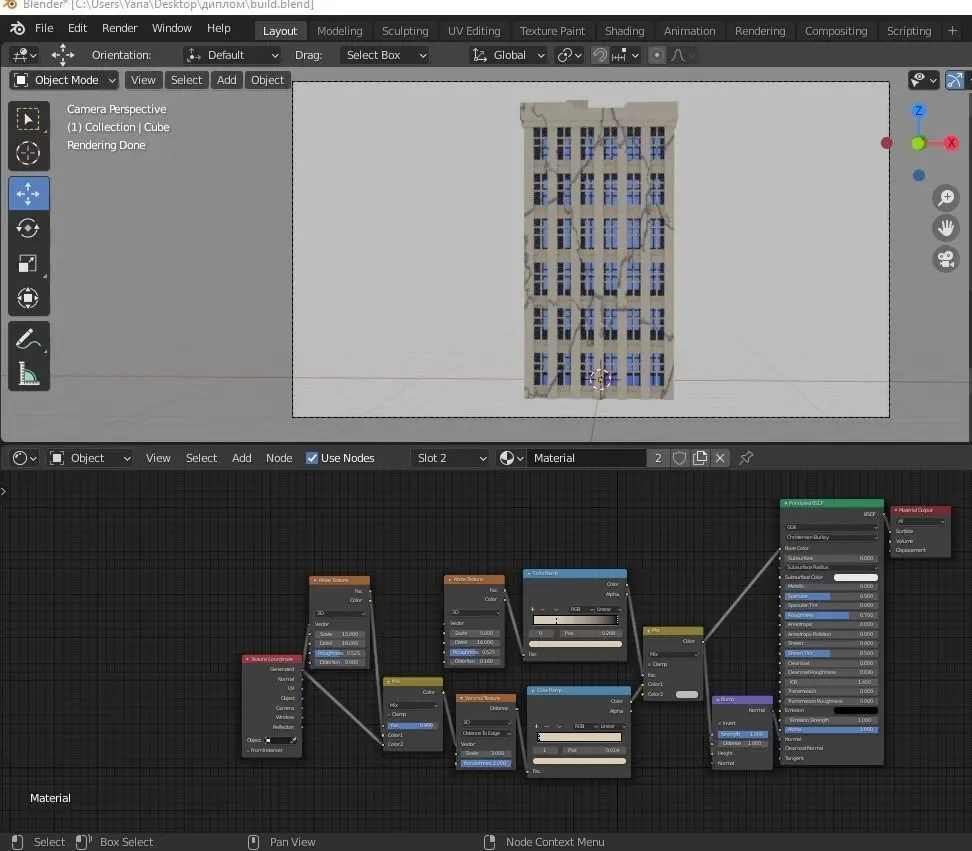Screen dimensions: 972x851
Task: Open the Render menu
Action: 120,28
